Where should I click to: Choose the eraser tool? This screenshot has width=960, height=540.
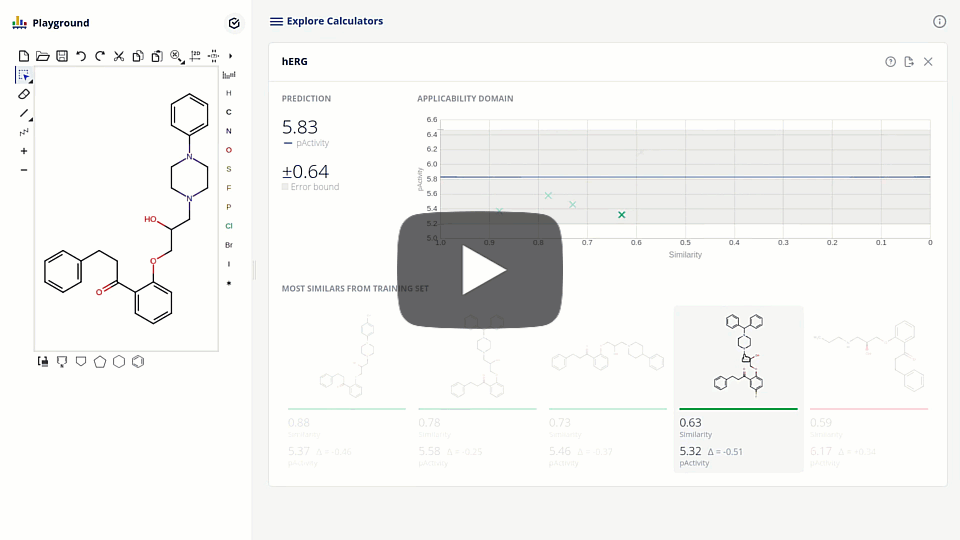pos(24,94)
